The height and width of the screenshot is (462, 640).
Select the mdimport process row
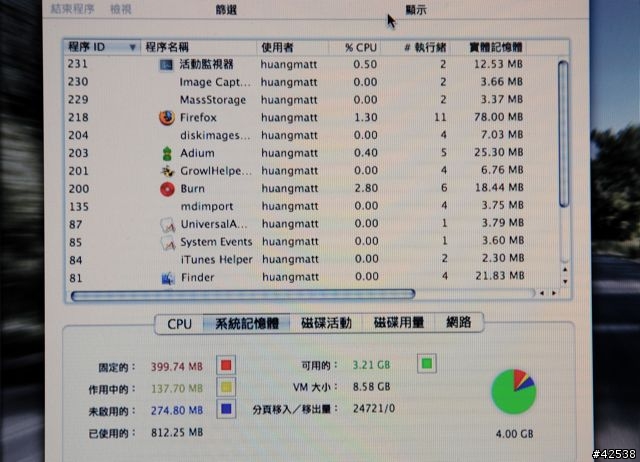tap(310, 207)
